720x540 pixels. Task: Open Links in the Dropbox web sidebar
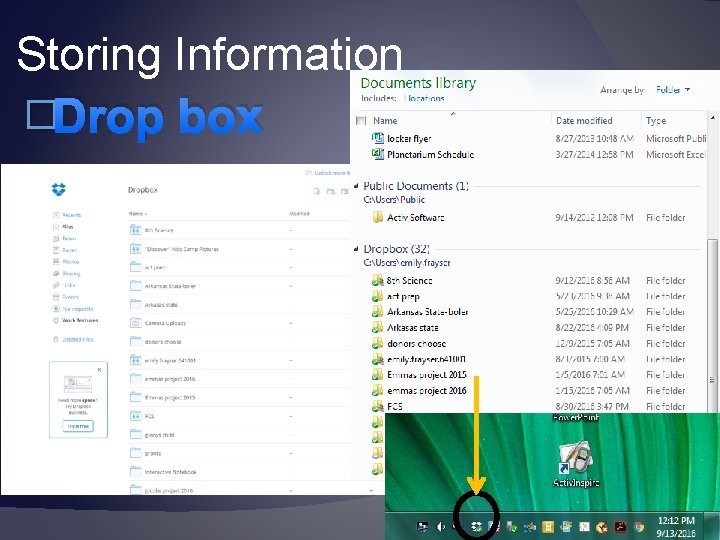[x=68, y=285]
